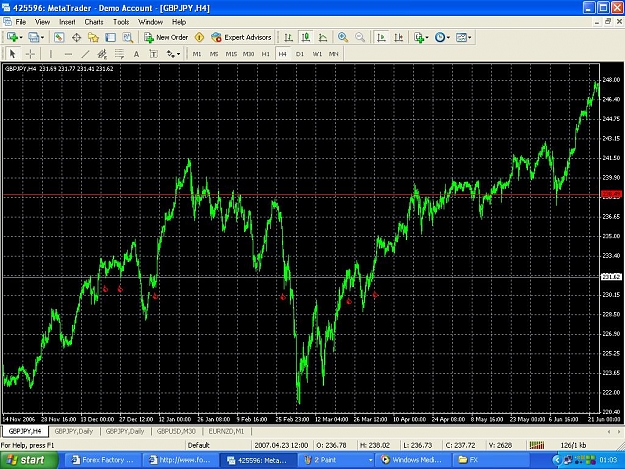Set timeframe to M1
The height and width of the screenshot is (469, 625).
(197, 54)
